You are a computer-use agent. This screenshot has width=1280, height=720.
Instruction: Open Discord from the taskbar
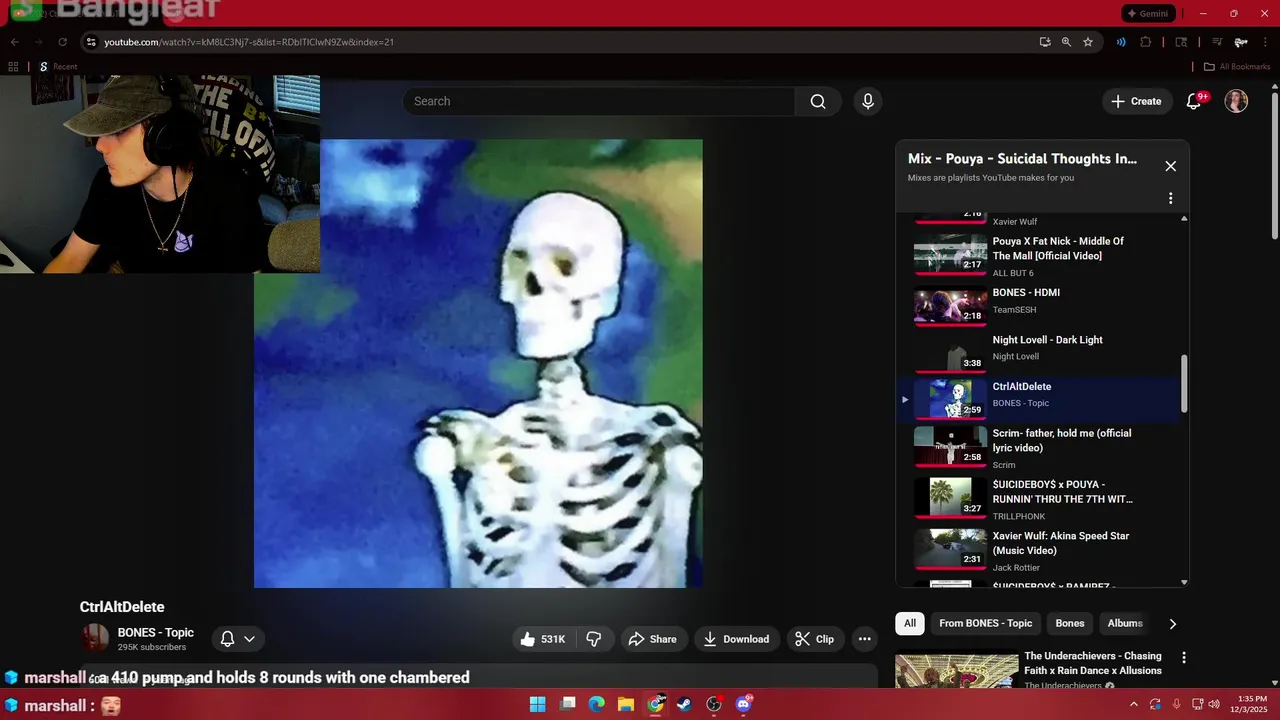click(x=744, y=704)
